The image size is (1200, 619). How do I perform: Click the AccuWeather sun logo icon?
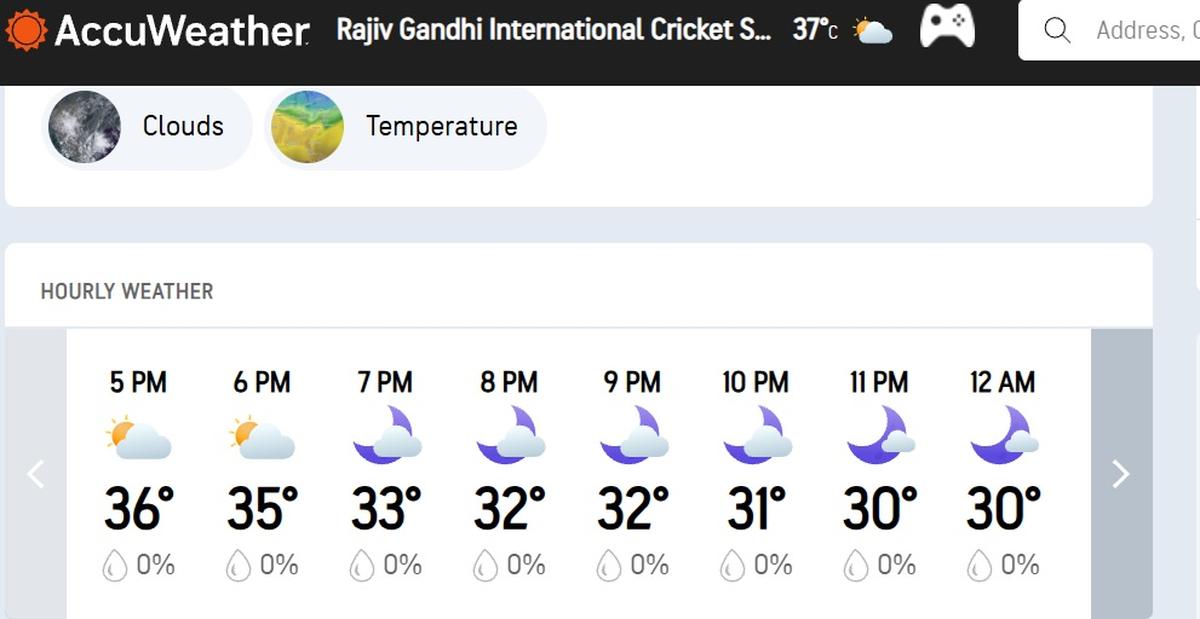[x=26, y=30]
